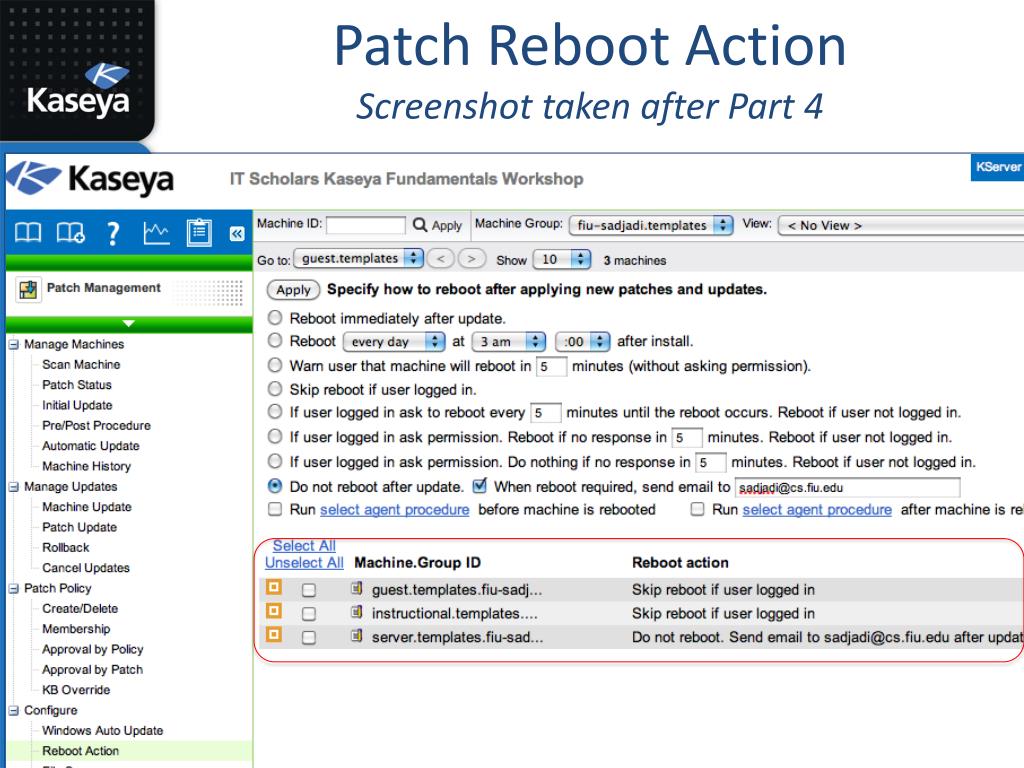Click select agent procedure link before reboot
Viewport: 1024px width, 768px height.
tap(394, 509)
